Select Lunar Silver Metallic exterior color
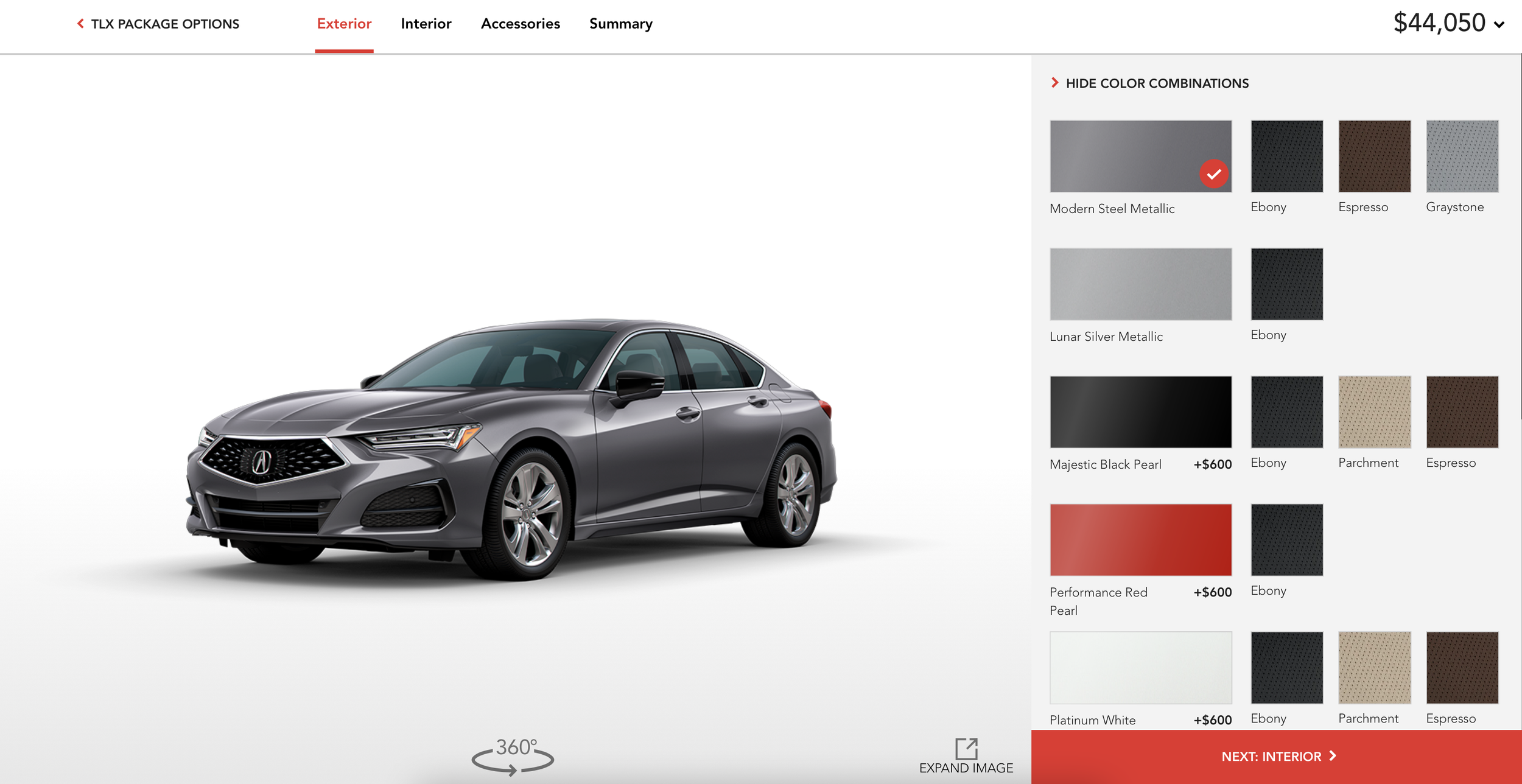 1141,284
